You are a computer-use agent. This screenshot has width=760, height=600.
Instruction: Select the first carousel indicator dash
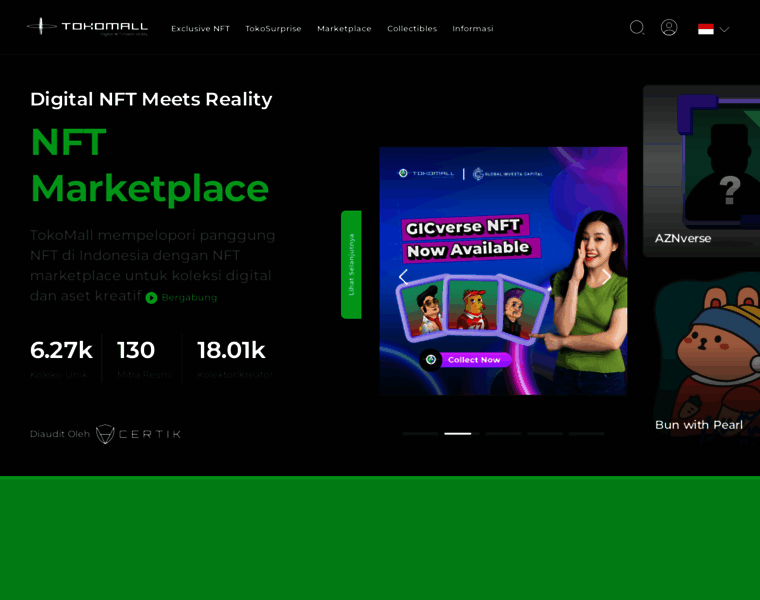tap(420, 434)
